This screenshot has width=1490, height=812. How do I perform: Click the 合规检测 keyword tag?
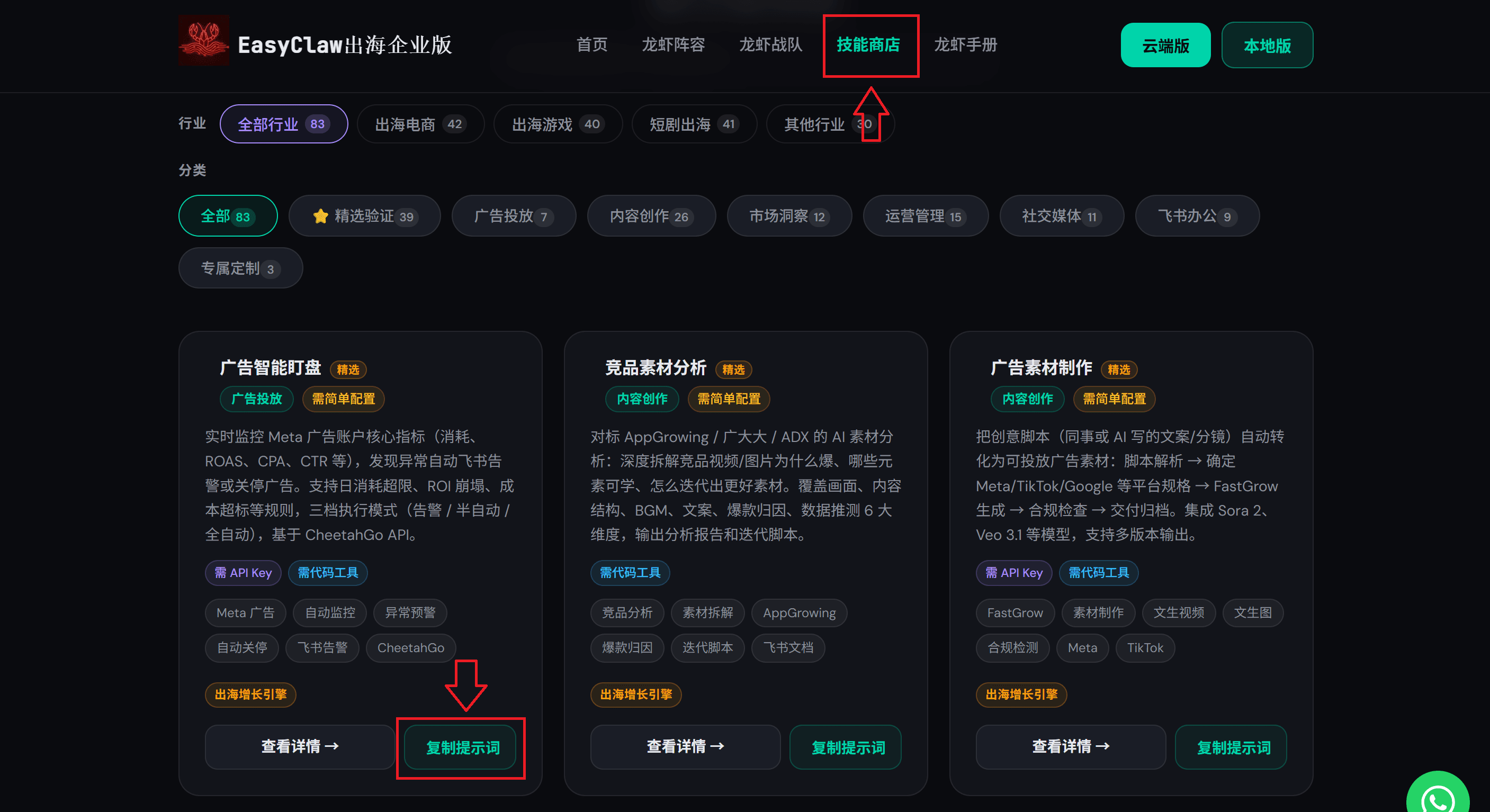click(1013, 648)
